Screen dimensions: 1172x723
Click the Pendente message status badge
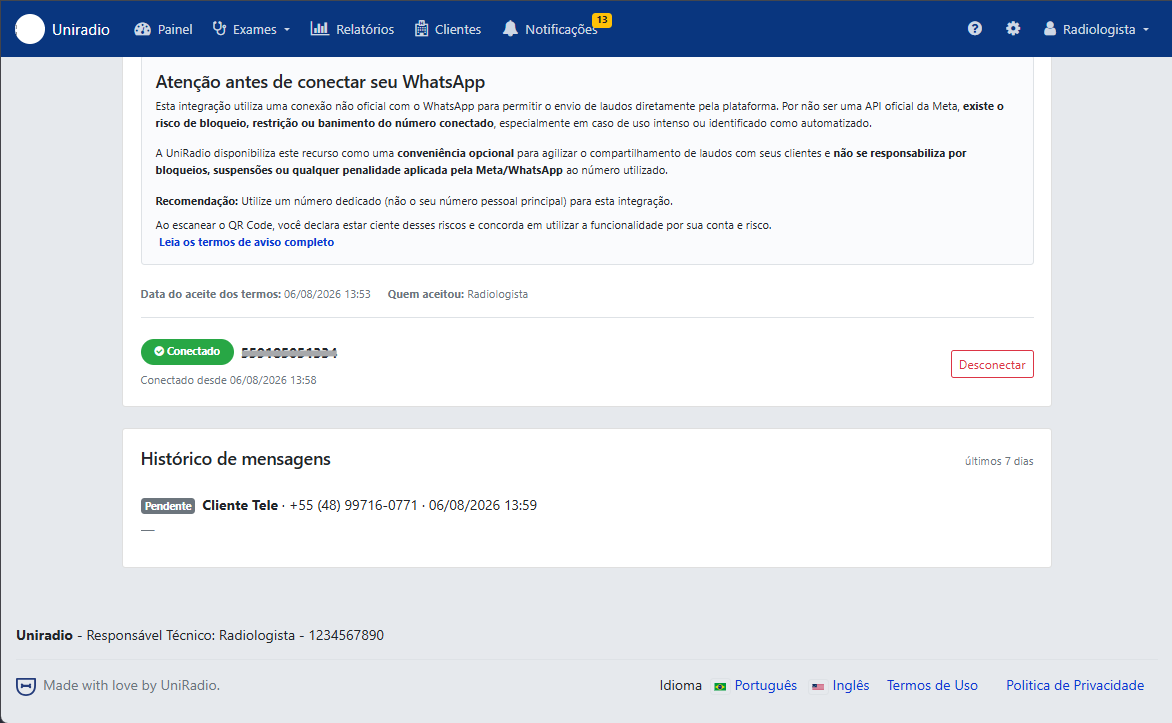(x=167, y=506)
